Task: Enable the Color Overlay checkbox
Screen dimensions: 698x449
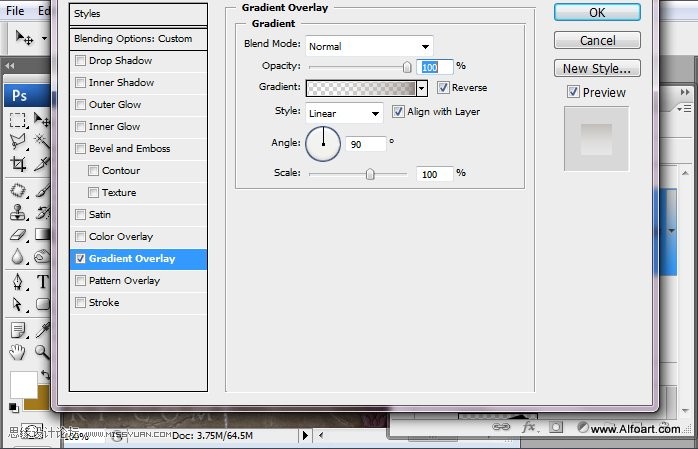Action: click(x=81, y=236)
